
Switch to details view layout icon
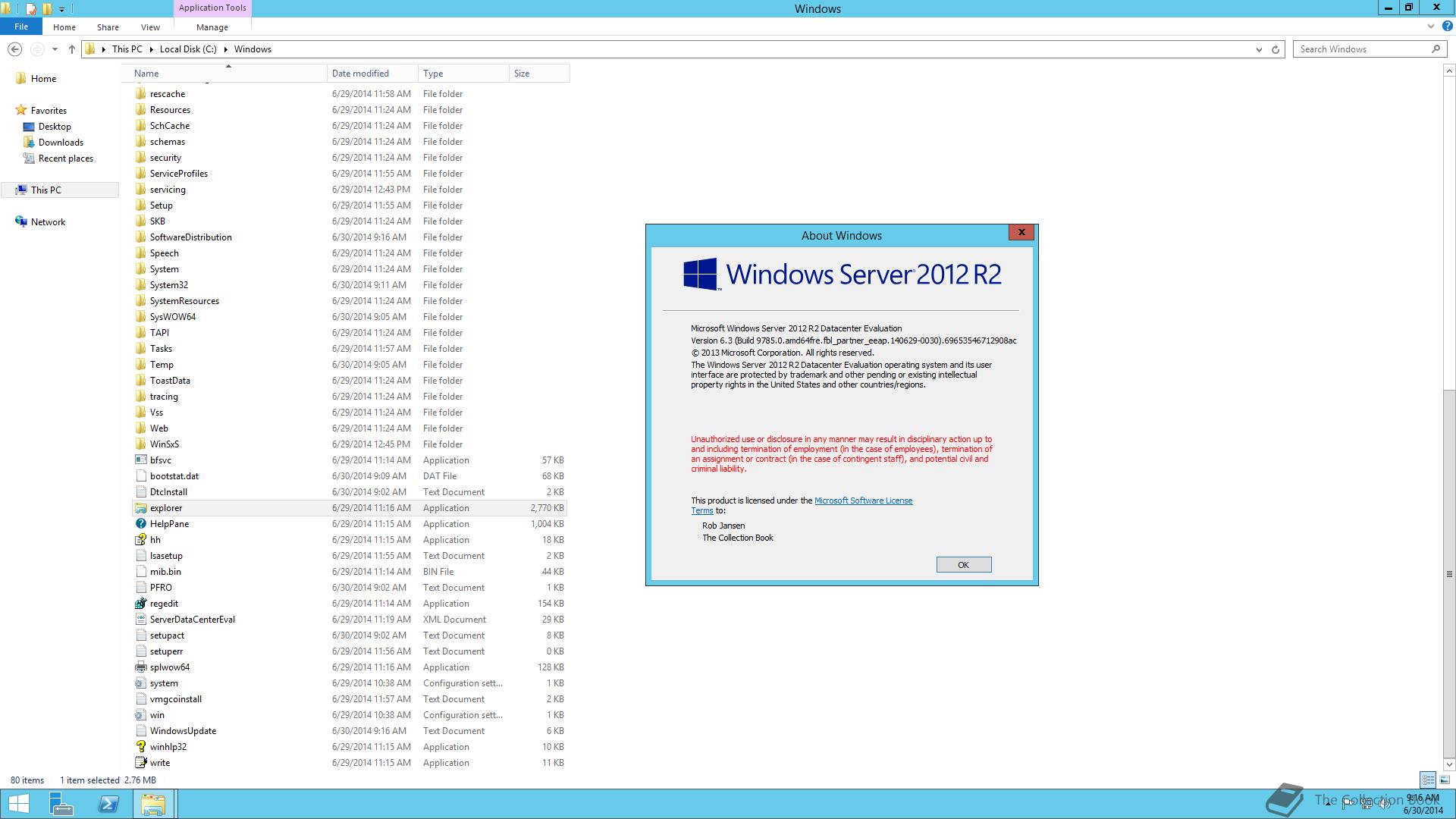(1428, 780)
